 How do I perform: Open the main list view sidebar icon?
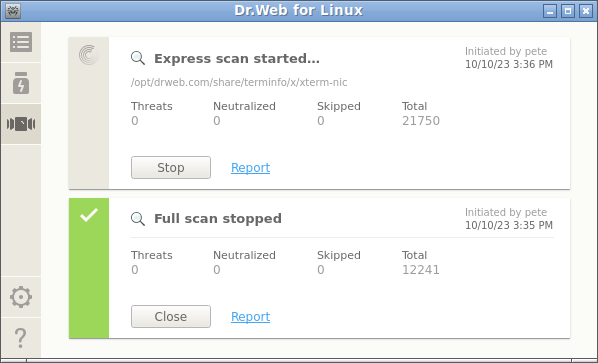pyautogui.click(x=21, y=42)
